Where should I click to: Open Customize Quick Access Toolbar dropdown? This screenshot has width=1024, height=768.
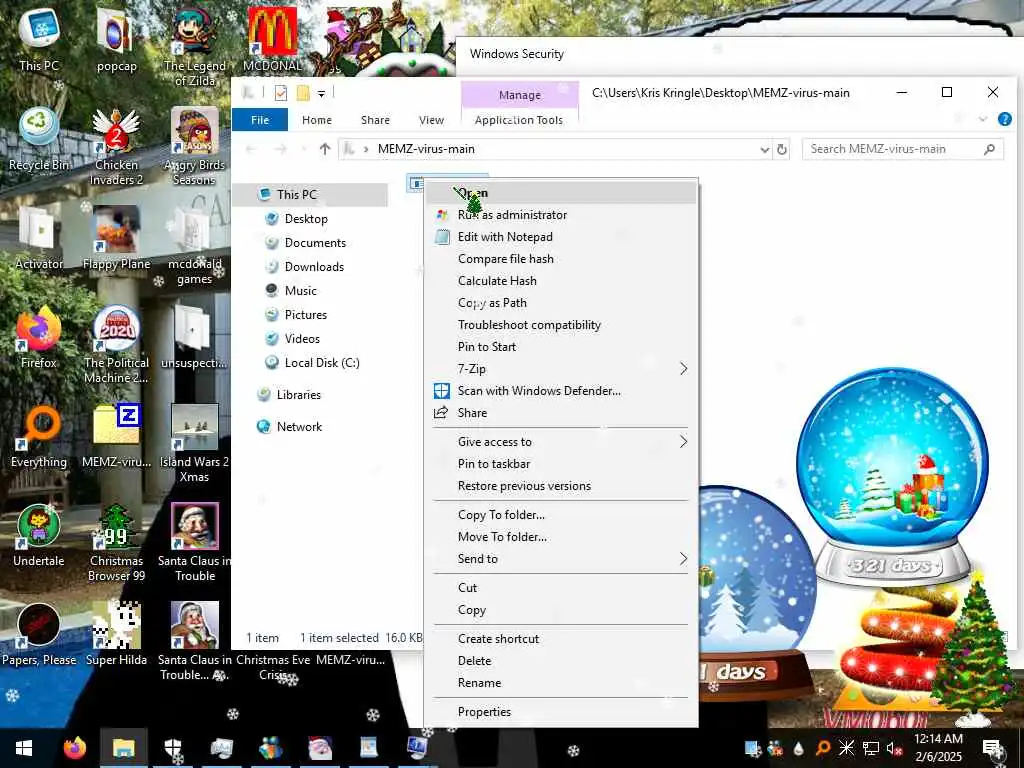click(321, 94)
